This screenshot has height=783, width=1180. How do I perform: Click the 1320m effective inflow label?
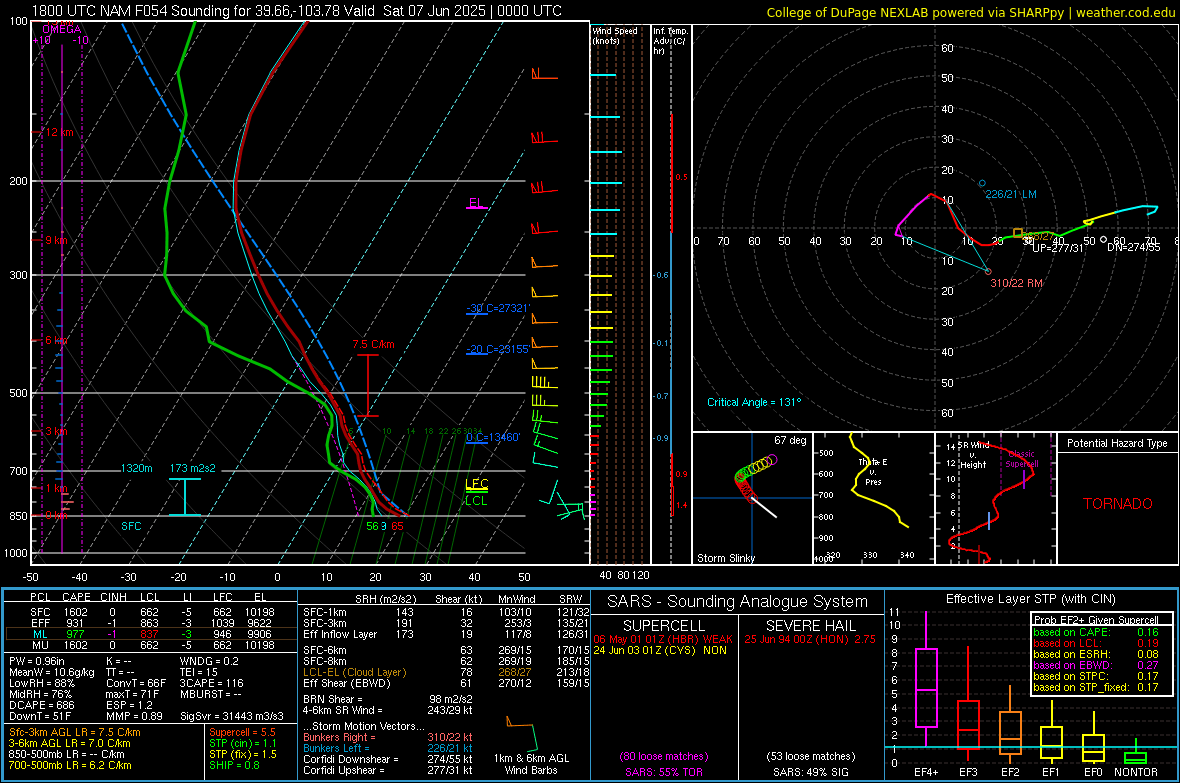tap(136, 468)
